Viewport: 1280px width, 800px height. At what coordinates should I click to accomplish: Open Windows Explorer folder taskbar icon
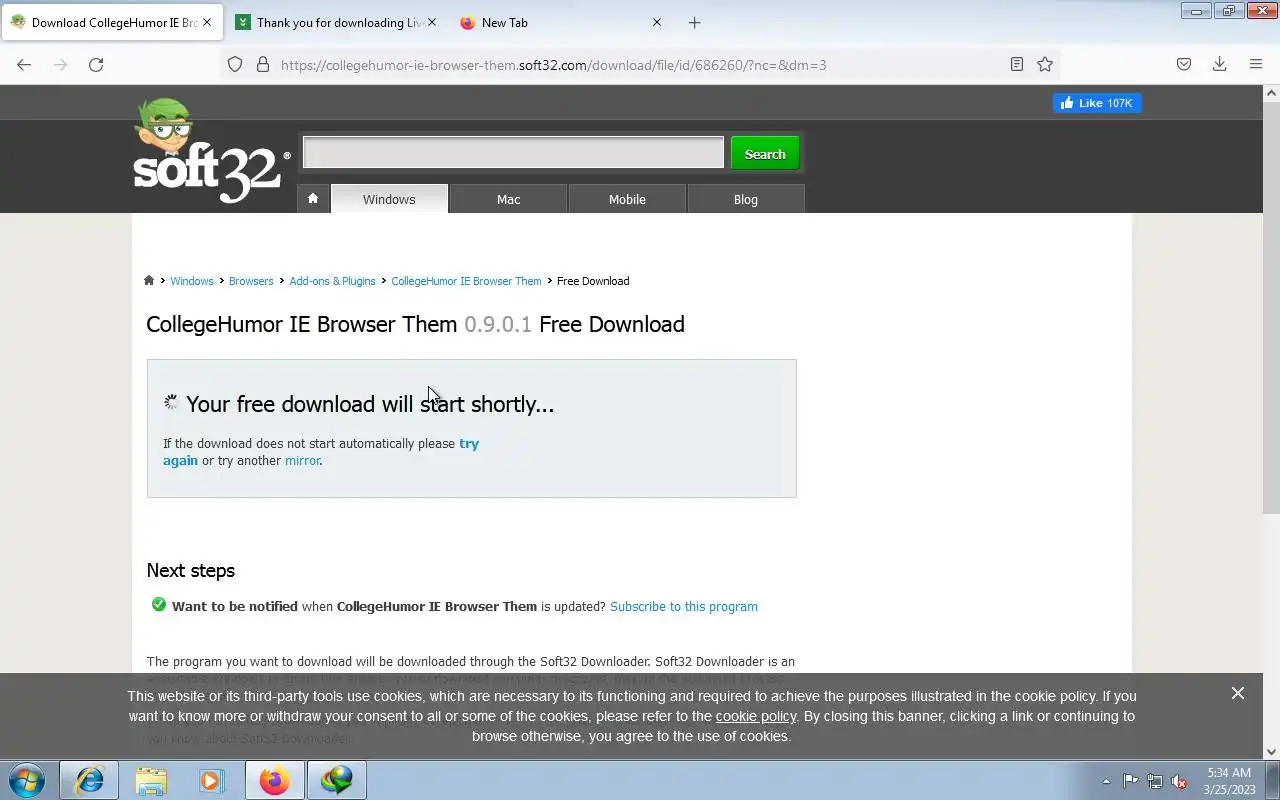151,780
